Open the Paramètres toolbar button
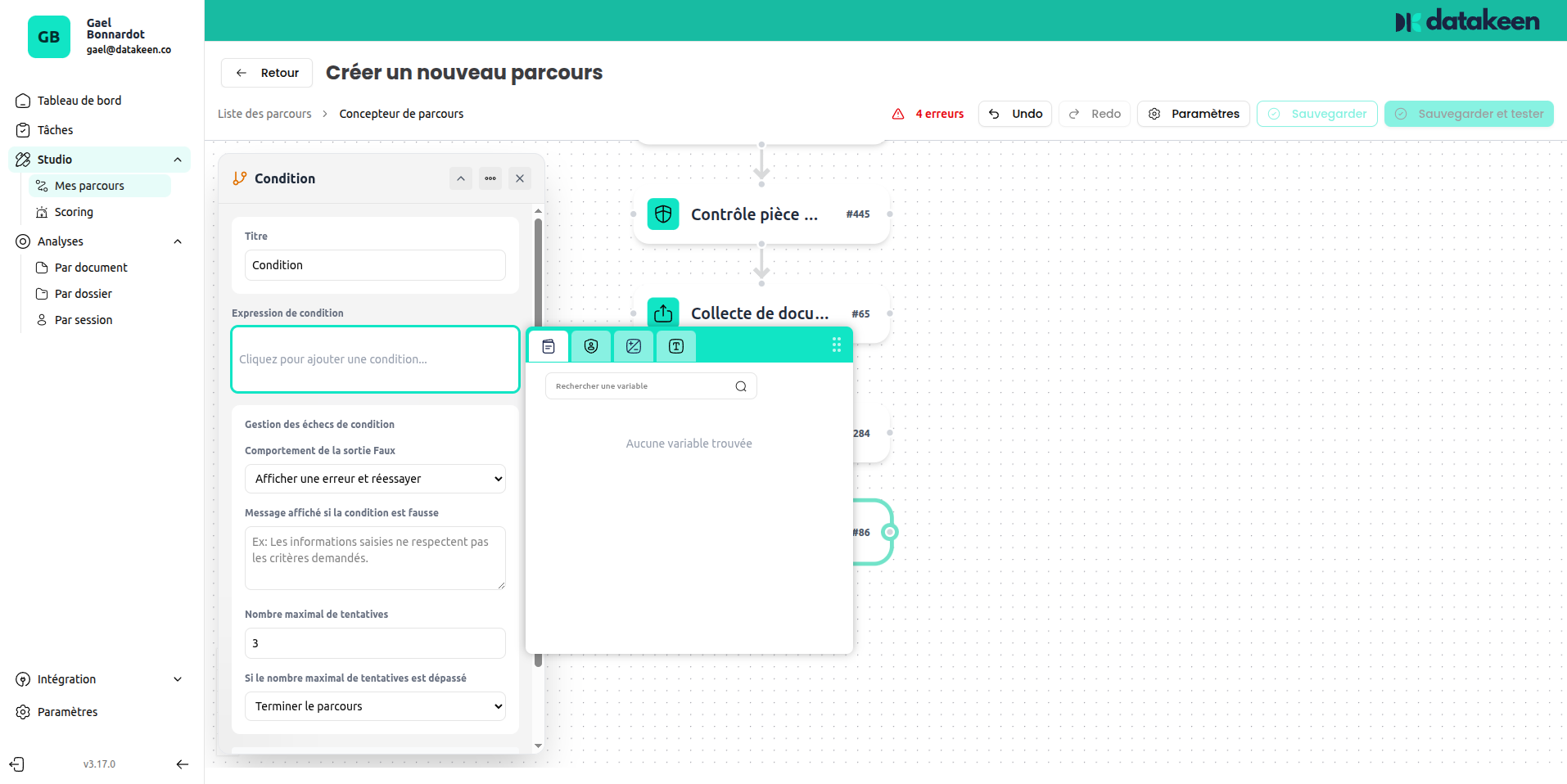Viewport: 1567px width, 784px height. [x=1194, y=114]
